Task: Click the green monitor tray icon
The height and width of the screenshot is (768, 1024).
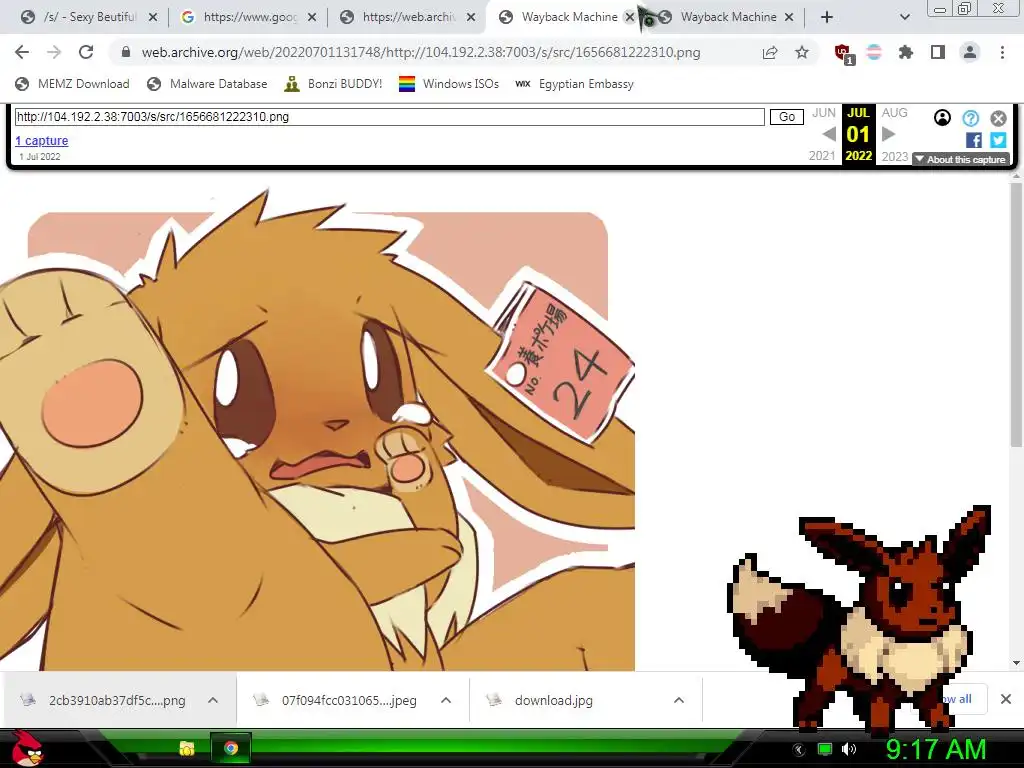Action: [825, 749]
